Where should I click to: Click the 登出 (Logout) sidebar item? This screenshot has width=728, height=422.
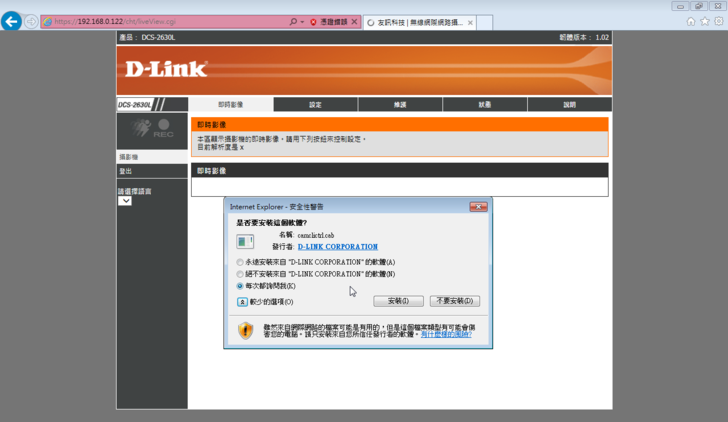click(152, 171)
